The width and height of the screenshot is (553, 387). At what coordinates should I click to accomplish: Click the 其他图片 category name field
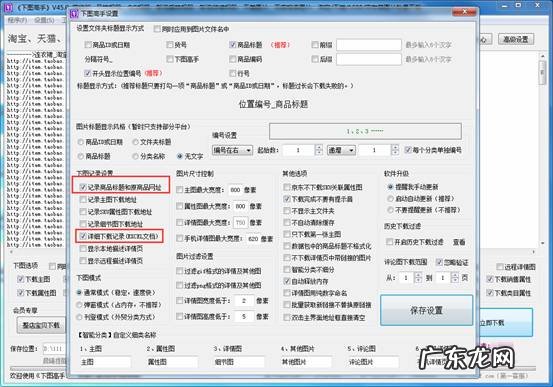coord(306,362)
